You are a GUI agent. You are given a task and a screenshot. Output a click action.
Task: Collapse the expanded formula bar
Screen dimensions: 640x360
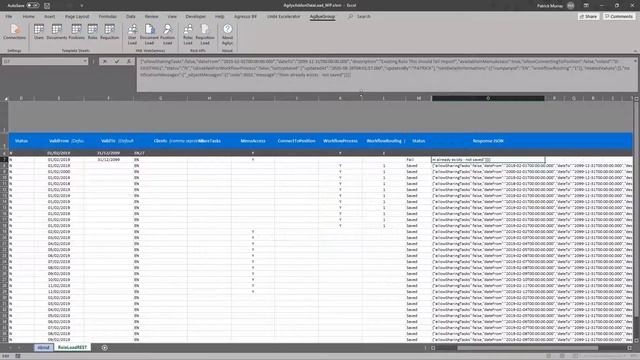tap(635, 61)
